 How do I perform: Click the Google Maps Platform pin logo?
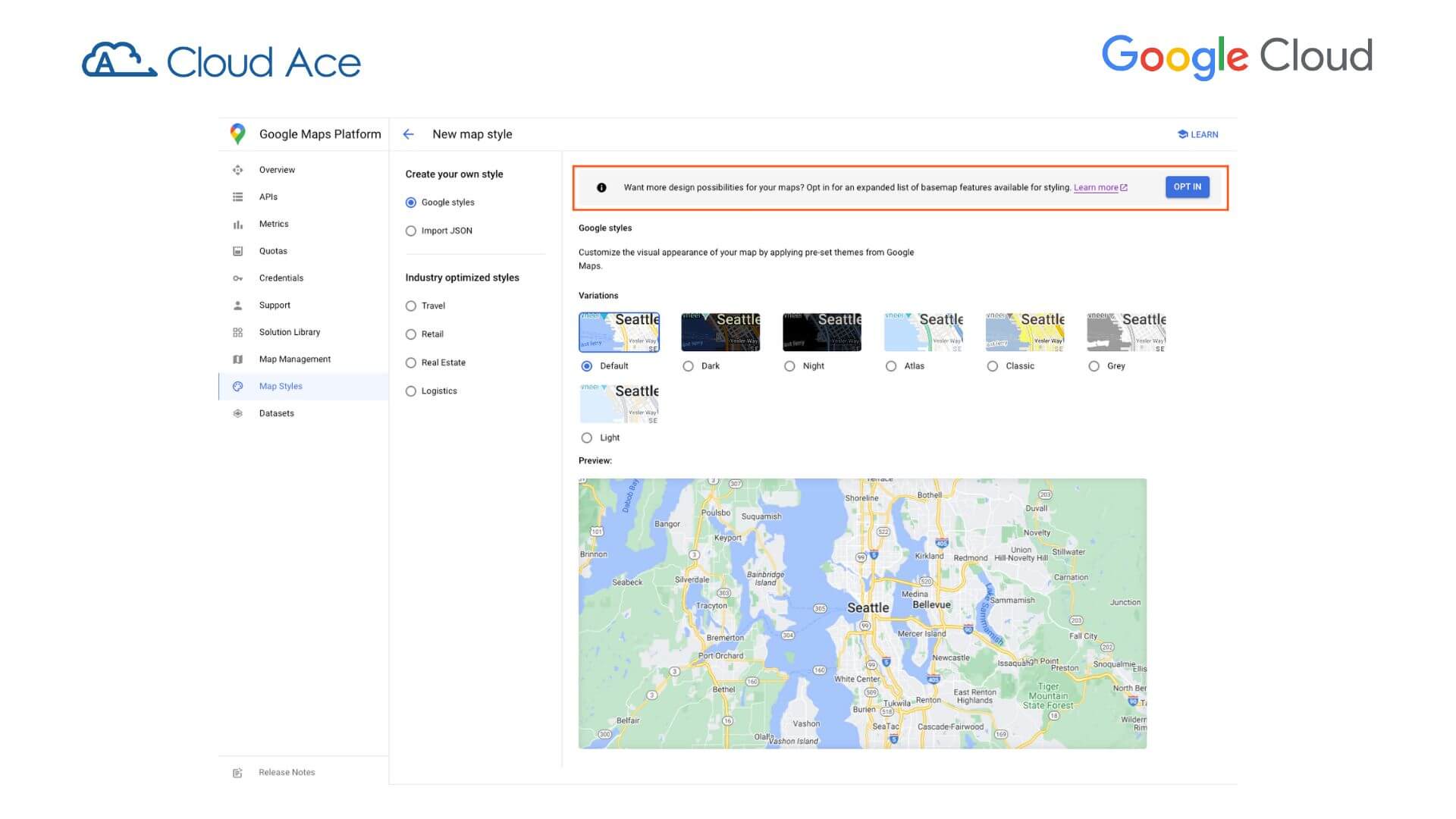pyautogui.click(x=237, y=134)
